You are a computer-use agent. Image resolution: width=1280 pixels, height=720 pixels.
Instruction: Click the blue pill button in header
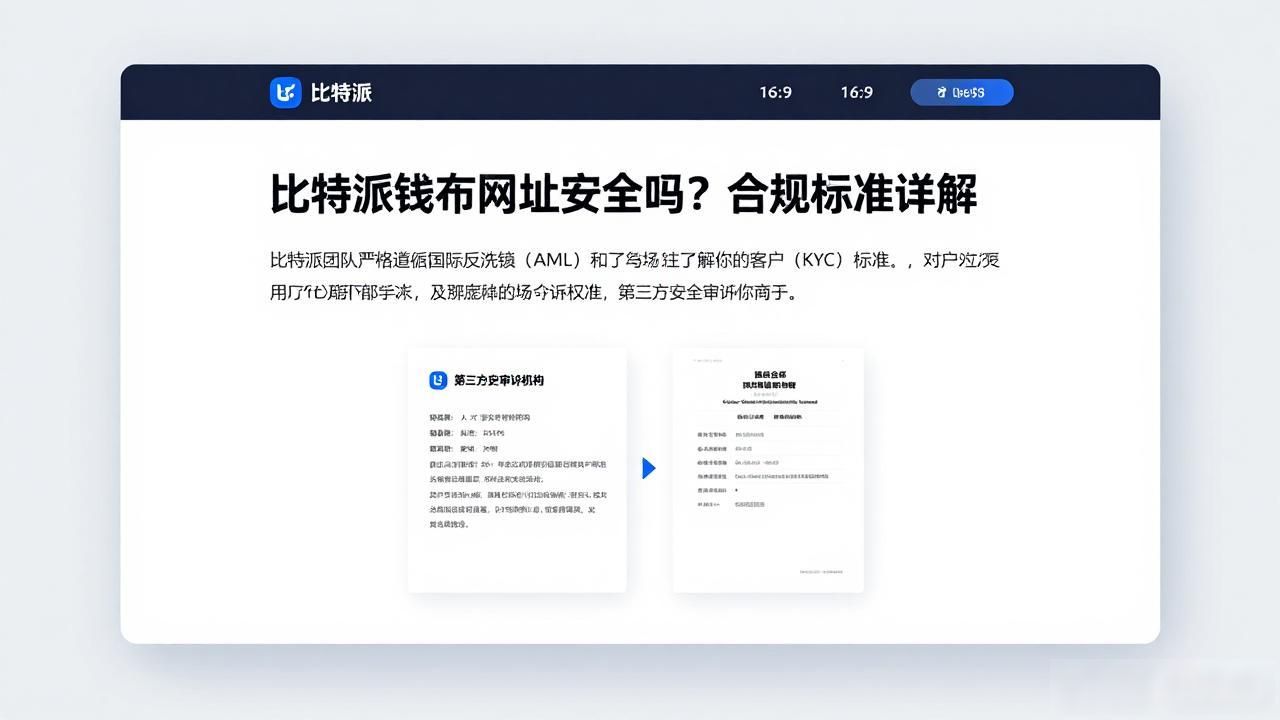click(962, 92)
